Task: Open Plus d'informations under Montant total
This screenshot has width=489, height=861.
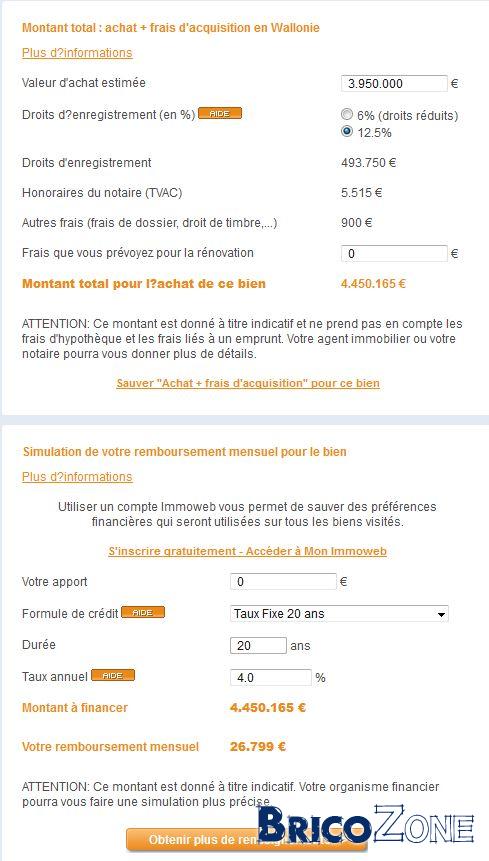Action: pos(77,53)
